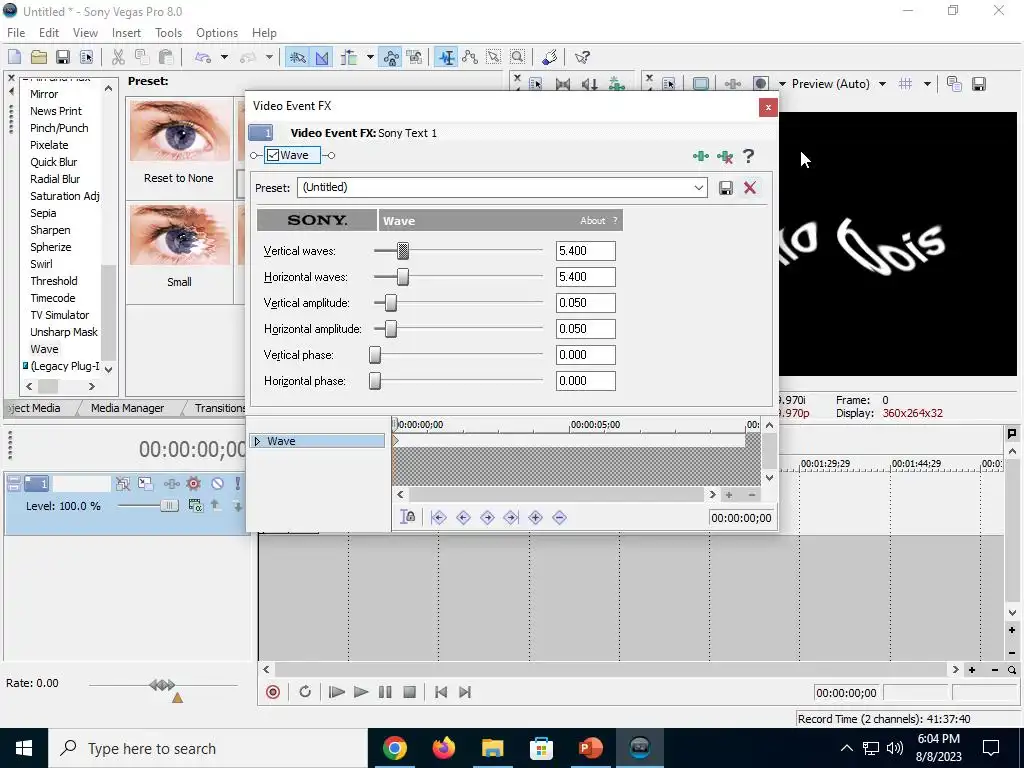Click Save Snapshot icon in preview toolbar
1024x768 pixels.
978,84
